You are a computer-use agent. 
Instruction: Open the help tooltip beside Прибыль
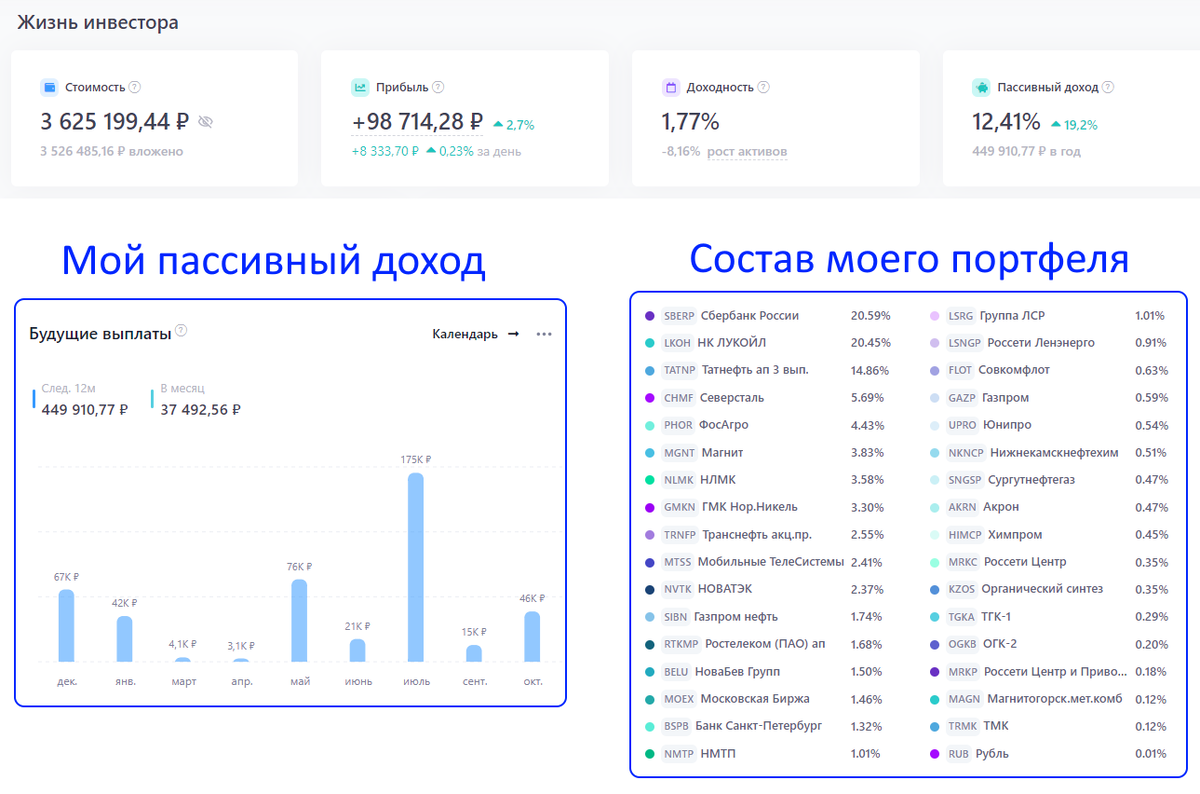[438, 87]
